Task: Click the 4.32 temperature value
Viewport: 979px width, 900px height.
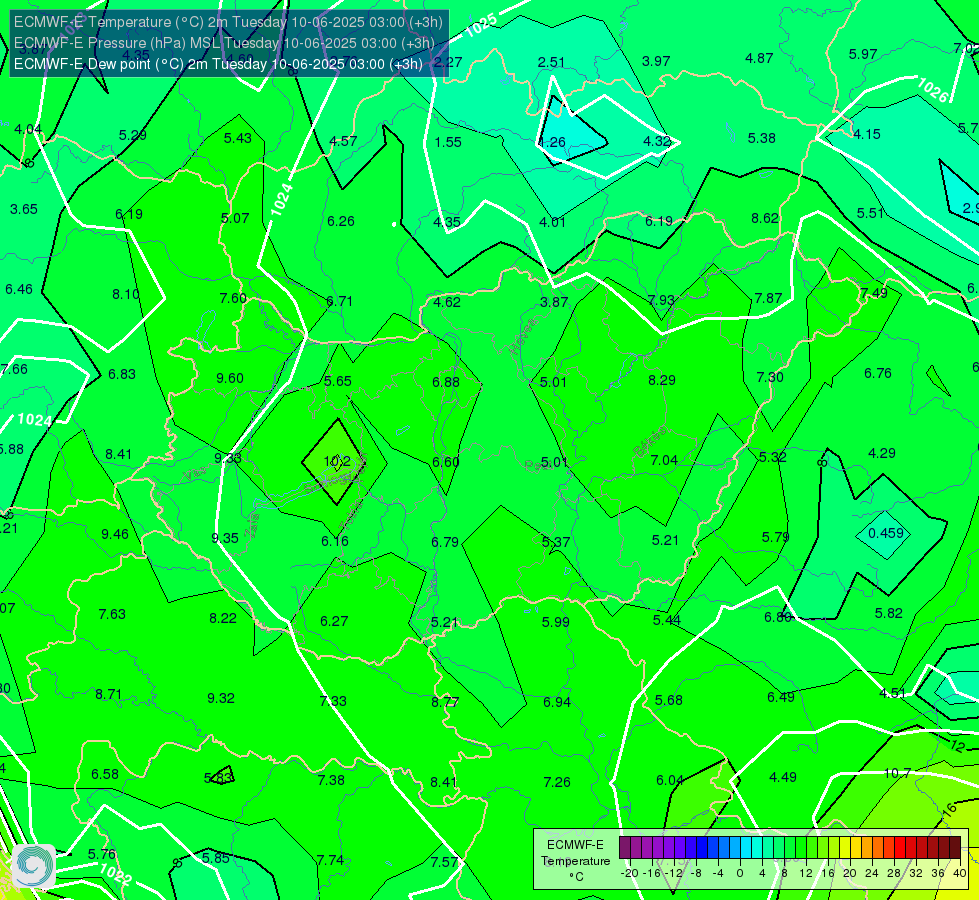Action: pos(657,142)
